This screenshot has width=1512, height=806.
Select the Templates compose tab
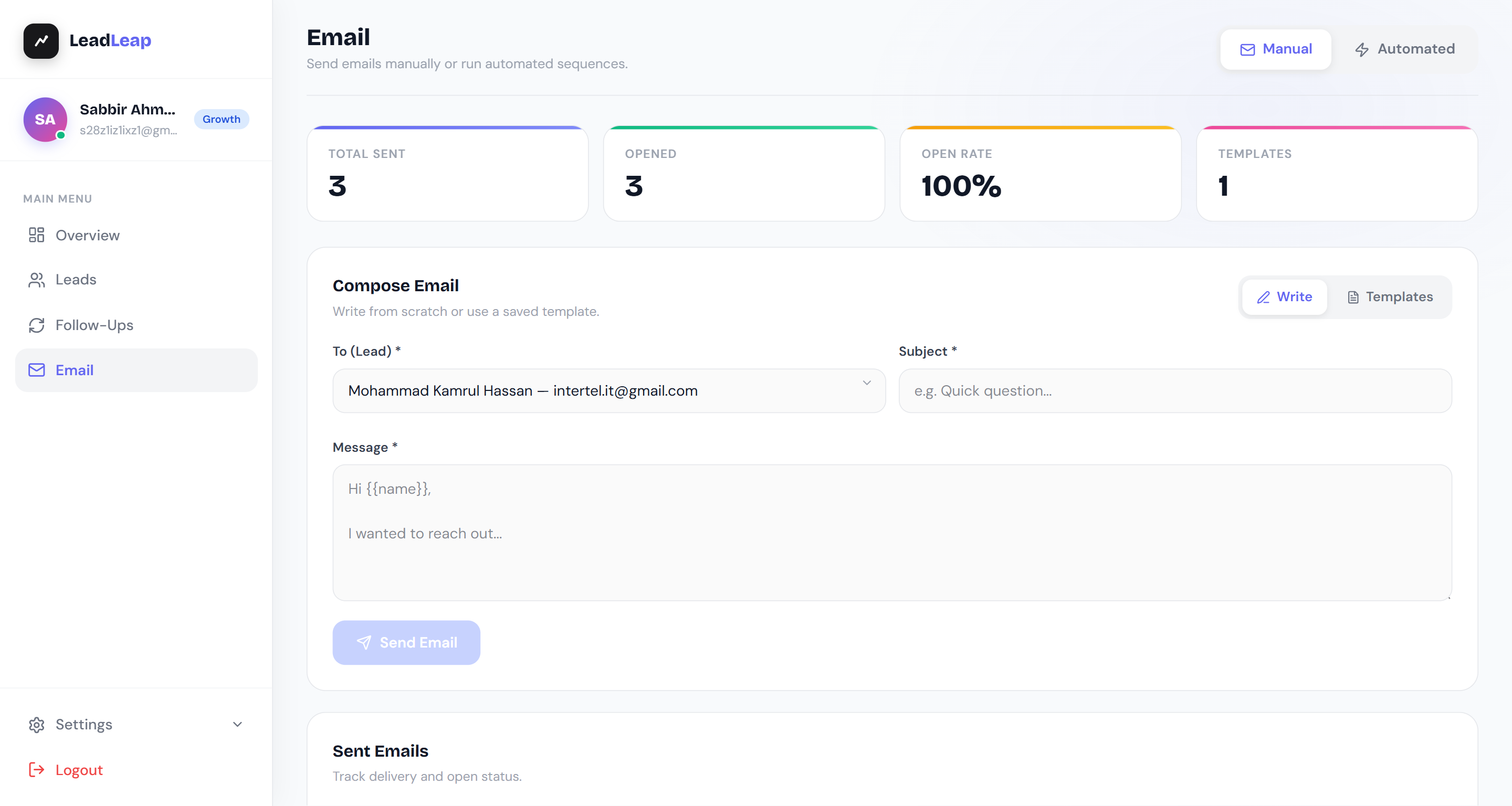pyautogui.click(x=1389, y=298)
